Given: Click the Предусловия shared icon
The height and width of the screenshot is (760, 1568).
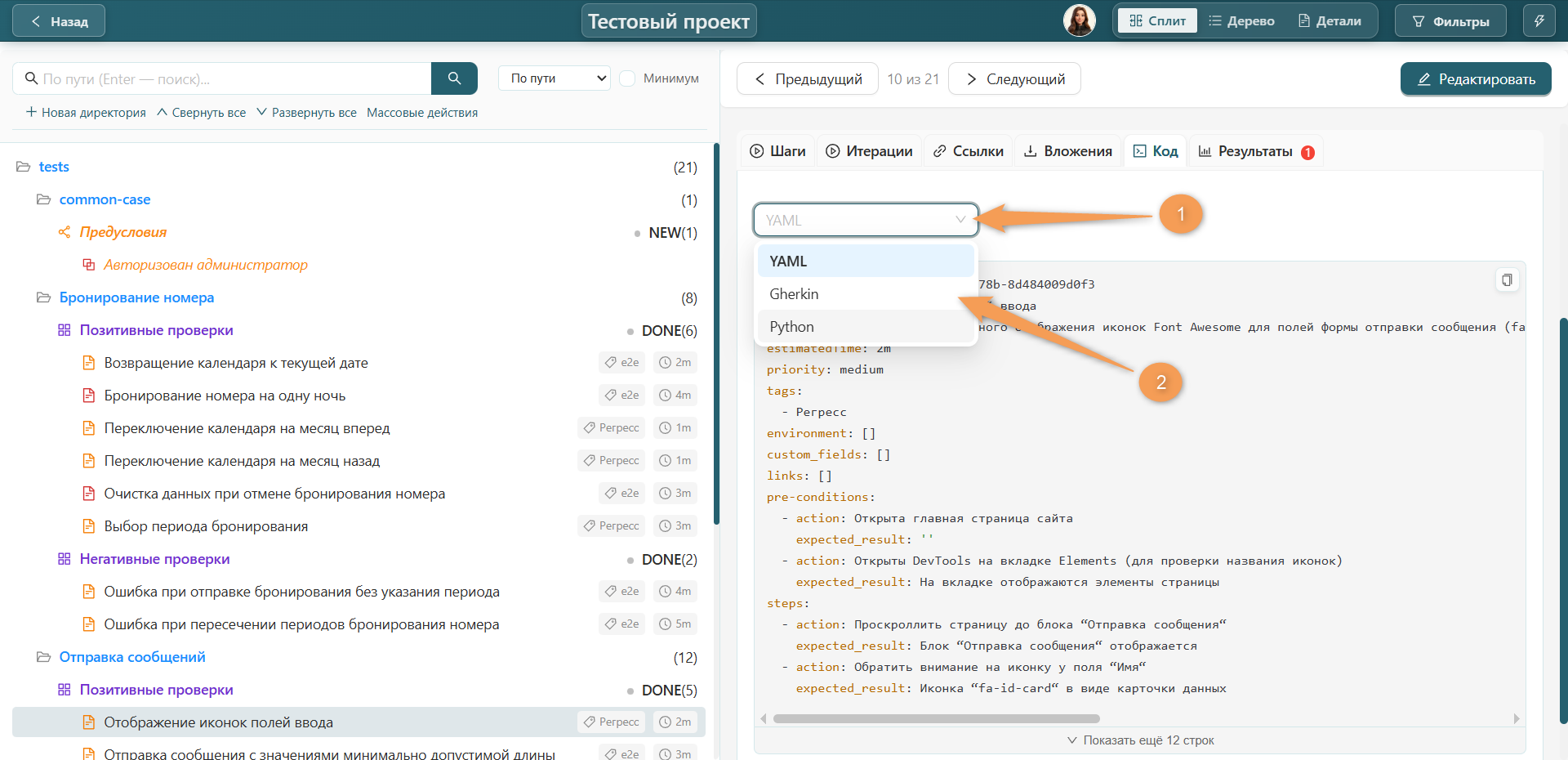Looking at the screenshot, I should point(65,232).
